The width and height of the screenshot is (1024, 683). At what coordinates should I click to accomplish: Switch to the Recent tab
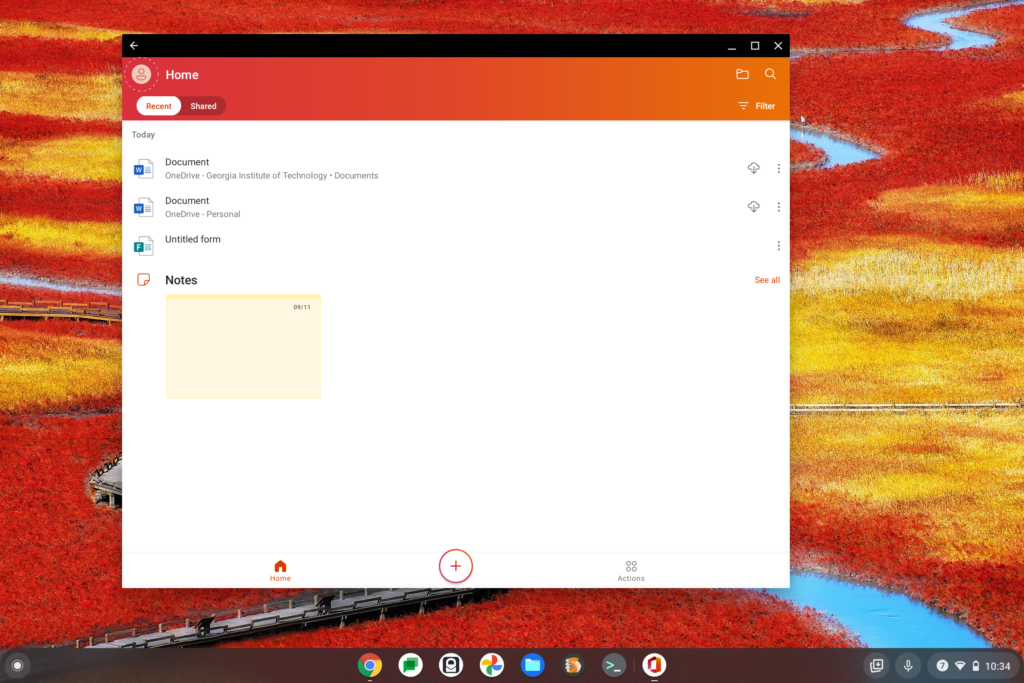click(159, 106)
